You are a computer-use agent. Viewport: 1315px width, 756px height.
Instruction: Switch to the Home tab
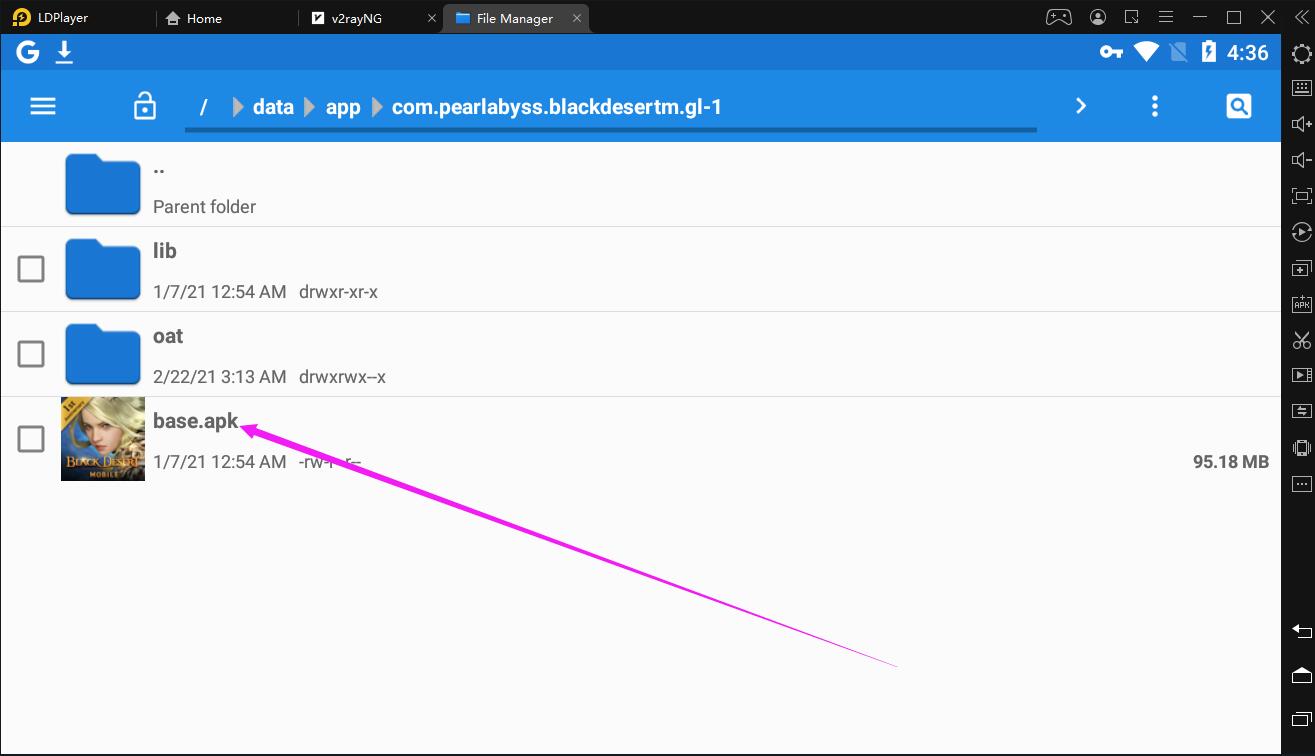pyautogui.click(x=194, y=18)
